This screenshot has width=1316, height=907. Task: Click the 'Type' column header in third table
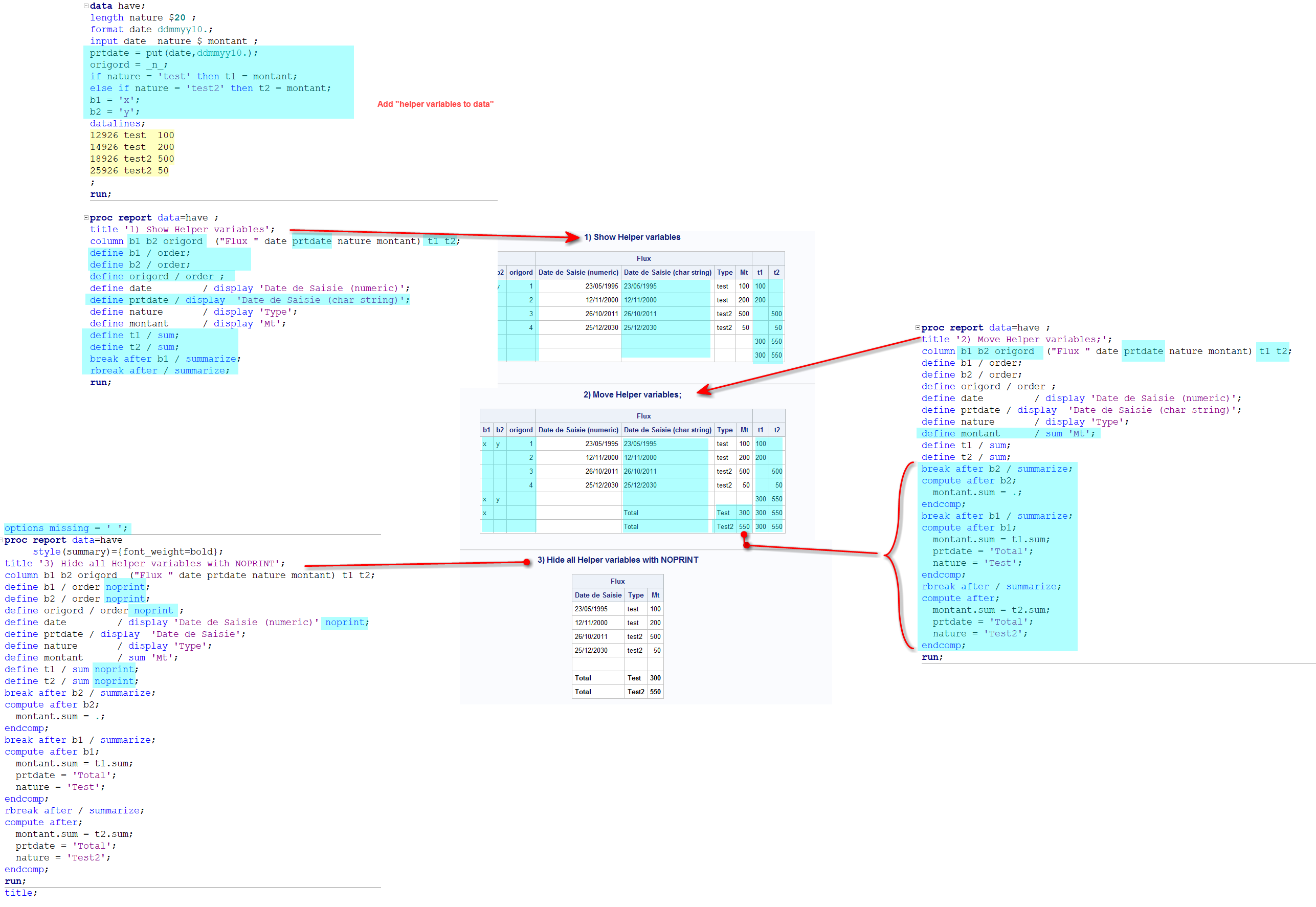(635, 595)
